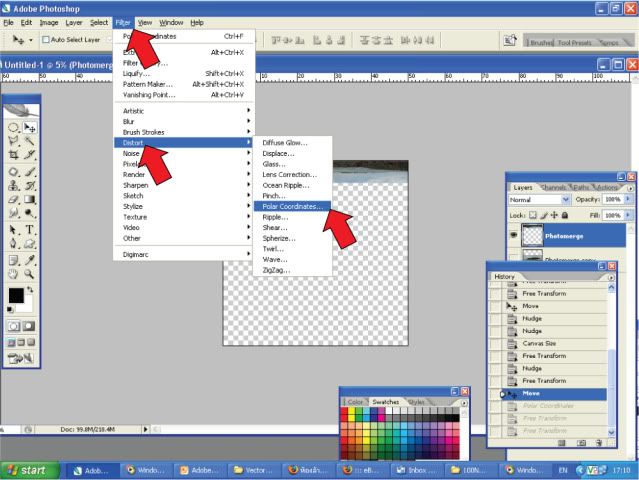Select the Polygonal Lasso tool
639x480 pixels.
coord(13,141)
